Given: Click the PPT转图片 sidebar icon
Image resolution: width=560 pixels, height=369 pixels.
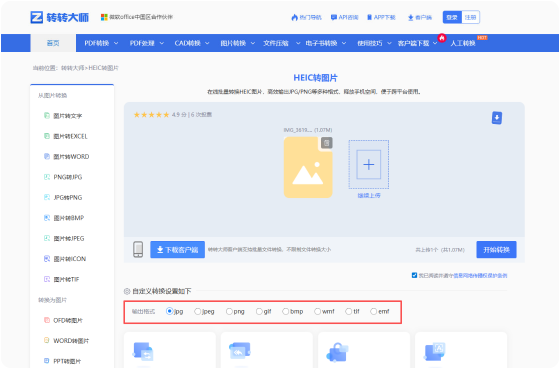Looking at the screenshot, I should [47, 361].
